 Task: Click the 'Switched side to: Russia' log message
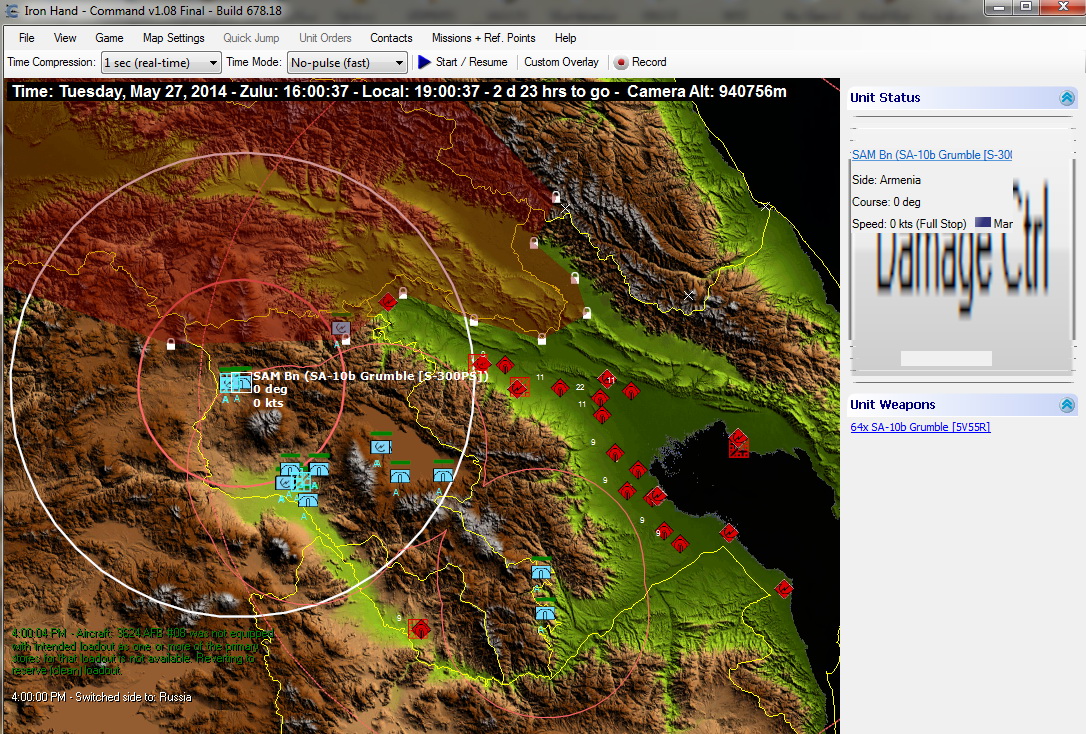pos(101,697)
